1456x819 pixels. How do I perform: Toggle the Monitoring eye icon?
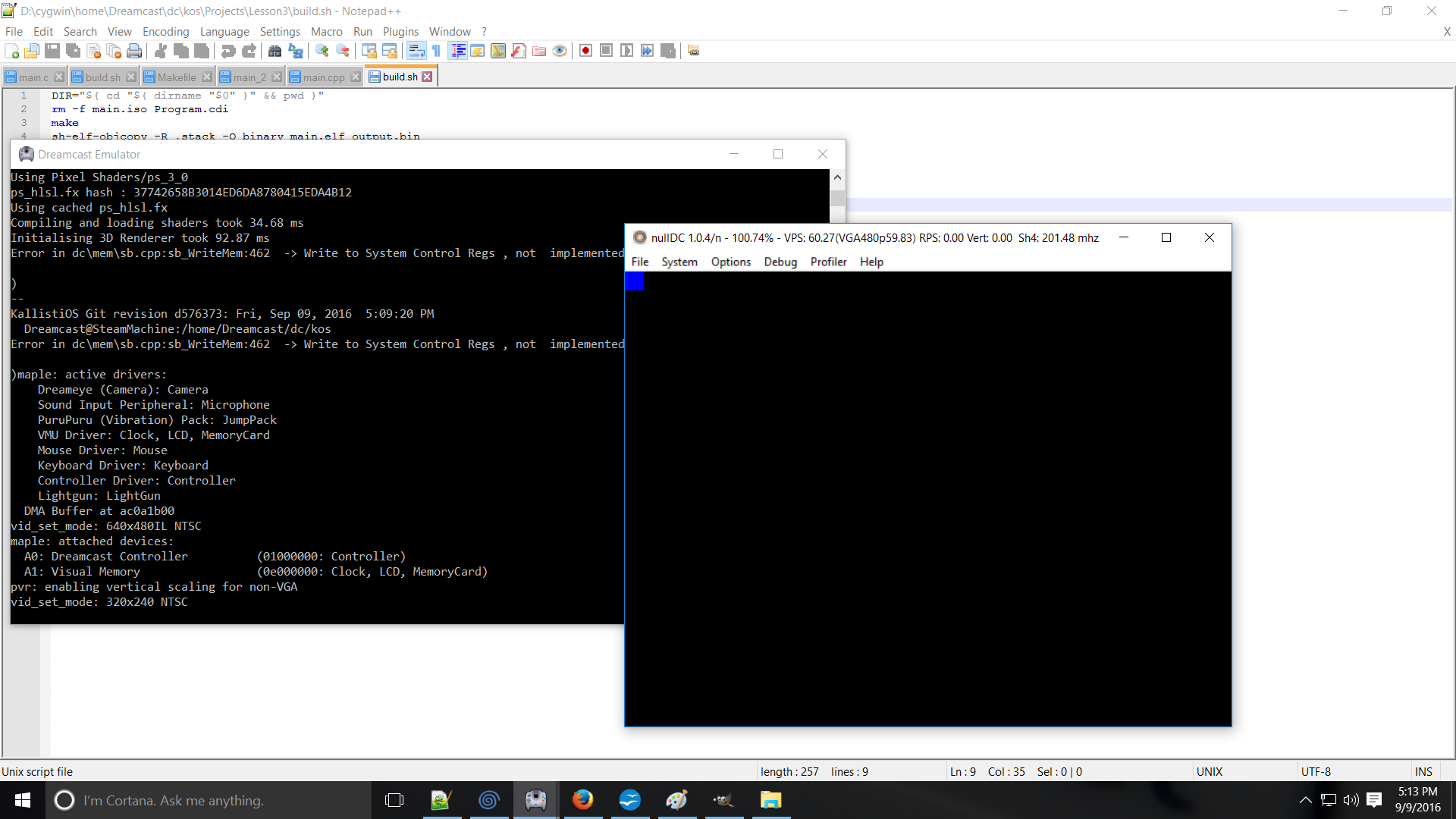pos(560,51)
